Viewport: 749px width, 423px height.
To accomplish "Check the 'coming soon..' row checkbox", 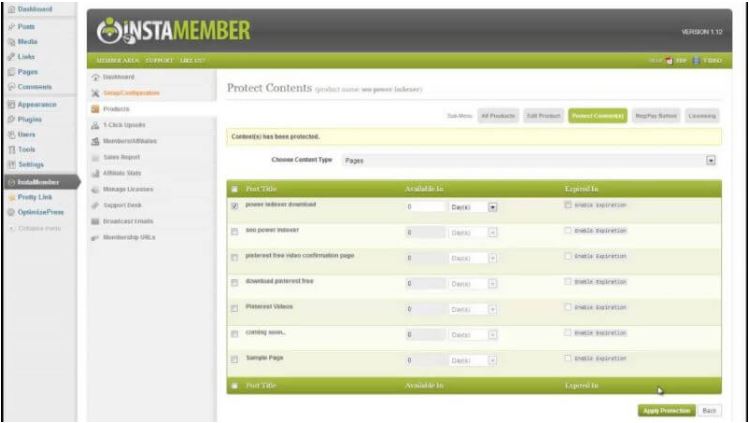I will tap(235, 334).
